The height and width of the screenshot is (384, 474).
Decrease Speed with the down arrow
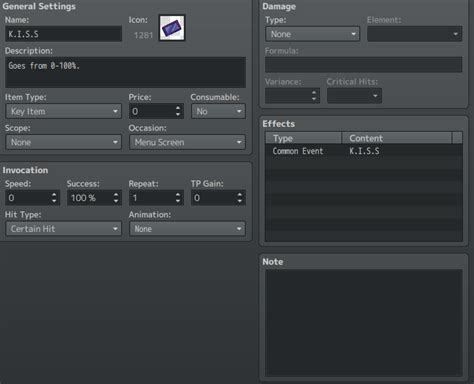54,201
